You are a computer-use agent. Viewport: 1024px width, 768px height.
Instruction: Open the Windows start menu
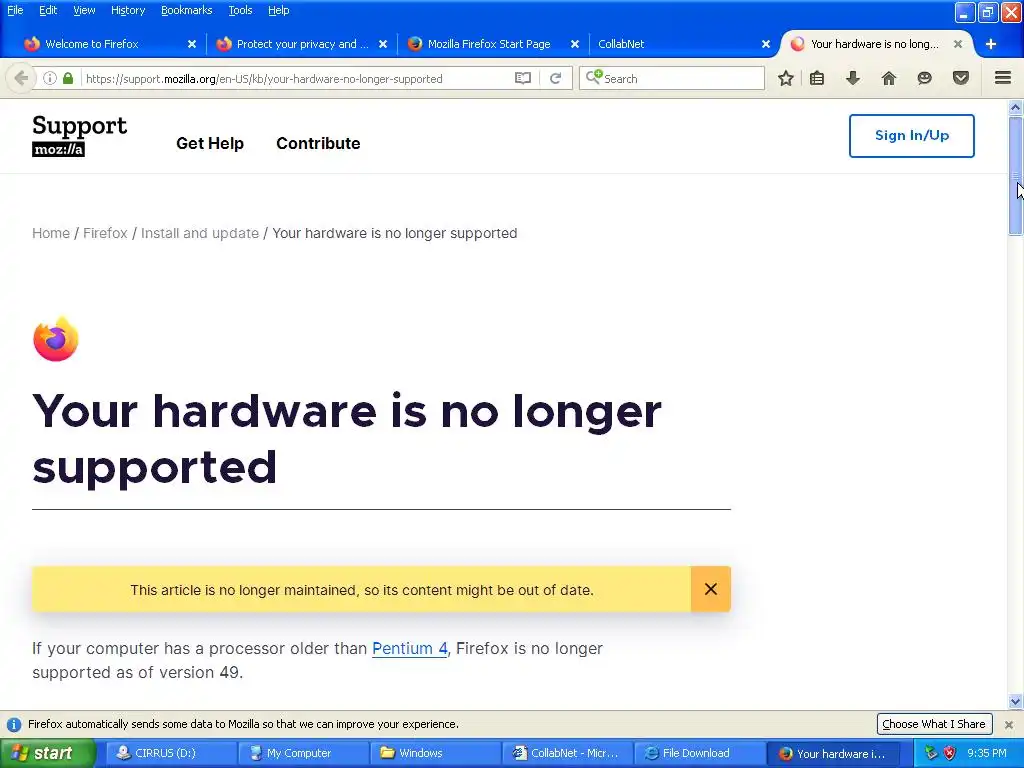pyautogui.click(x=48, y=753)
